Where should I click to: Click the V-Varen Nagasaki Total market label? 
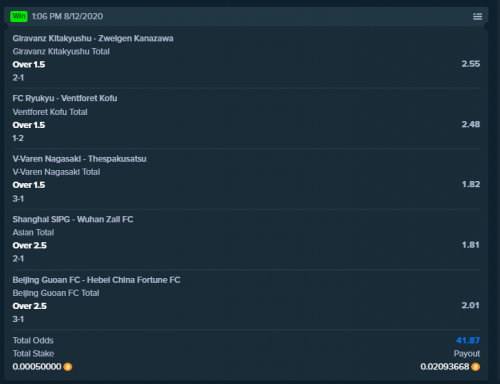[x=56, y=172]
